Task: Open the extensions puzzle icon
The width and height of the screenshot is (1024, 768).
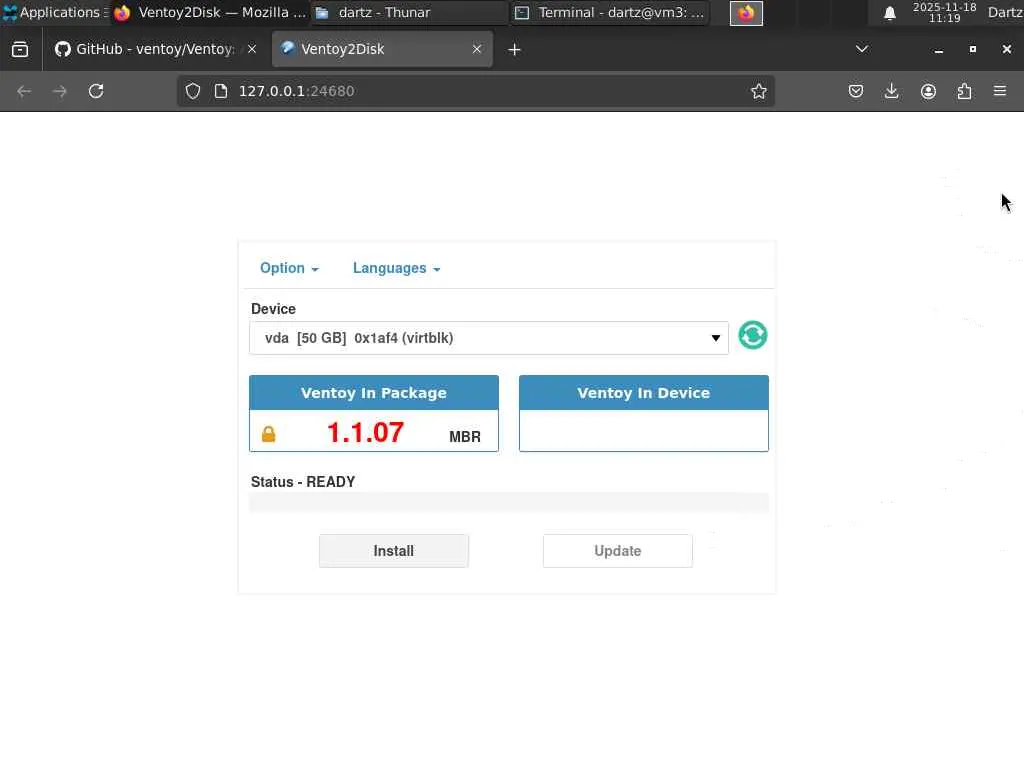Action: click(964, 91)
